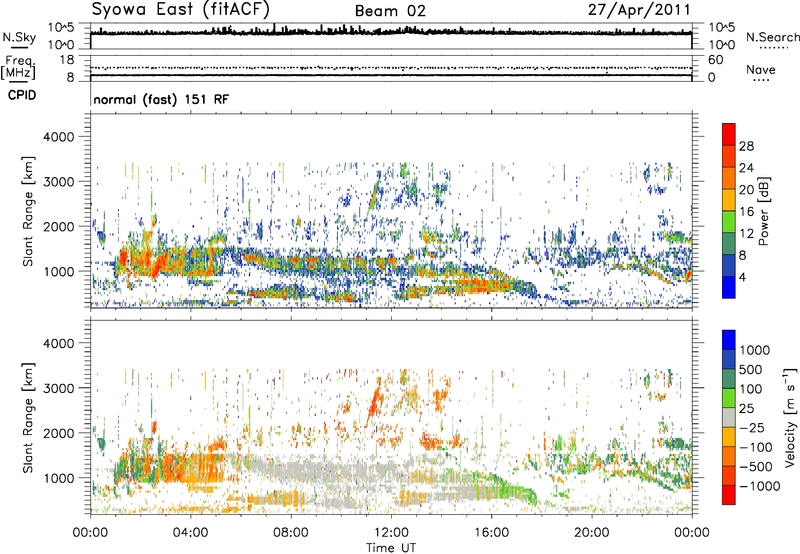This screenshot has height=554, width=800.
Task: Click the "Syowa East (fitACF)" plot title
Action: (x=180, y=9)
